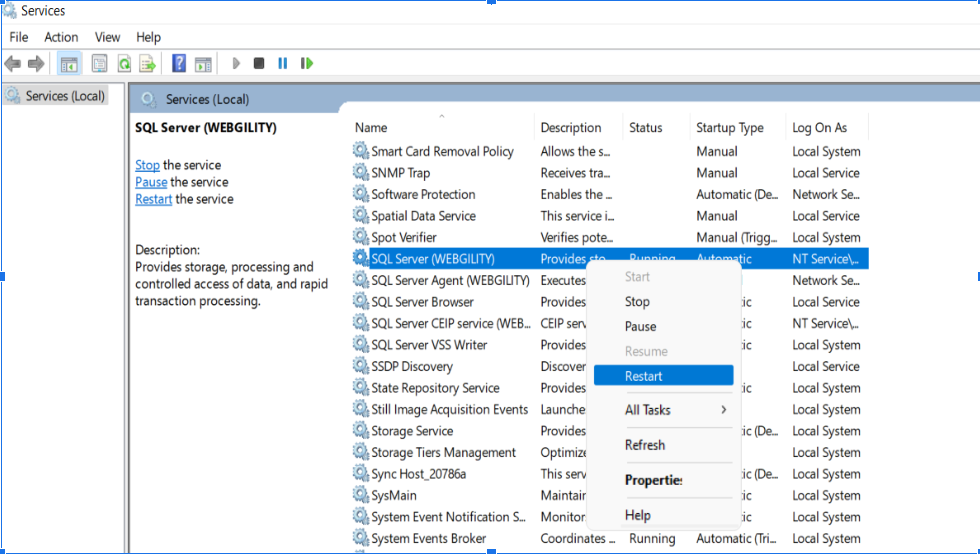Screen dimensions: 980x554
Task: Open the Help menu in menu bar
Action: click(x=149, y=38)
